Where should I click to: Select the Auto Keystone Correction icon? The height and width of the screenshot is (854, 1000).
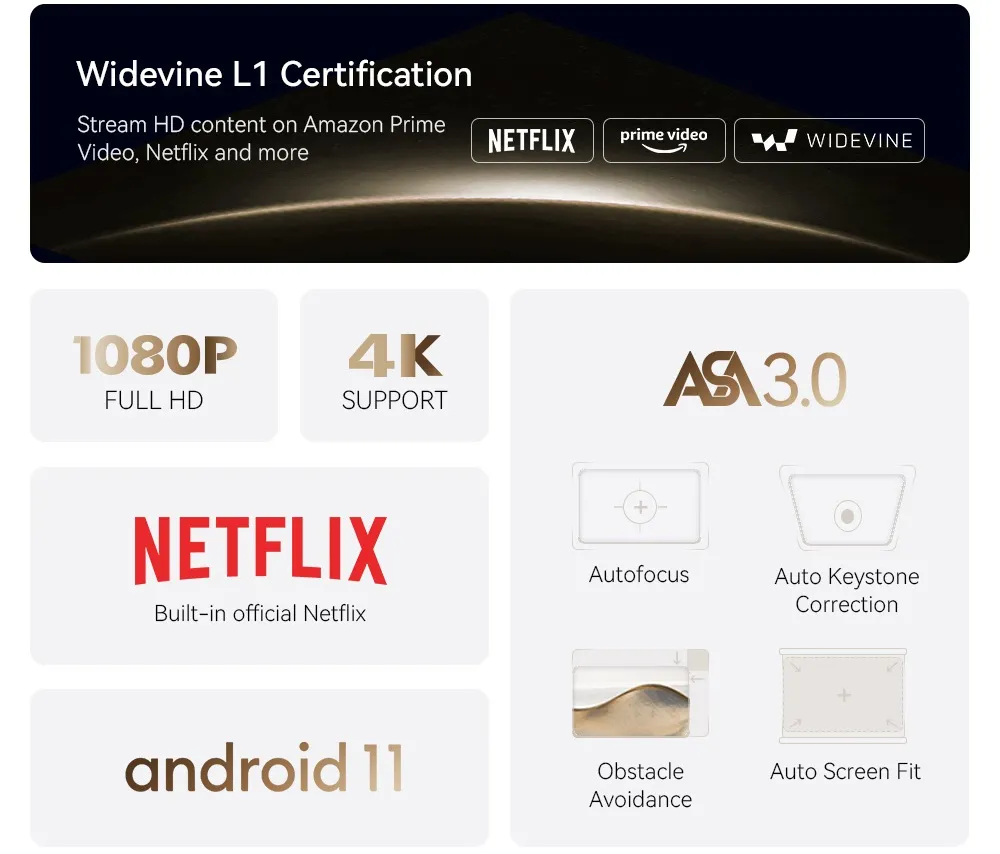click(847, 508)
